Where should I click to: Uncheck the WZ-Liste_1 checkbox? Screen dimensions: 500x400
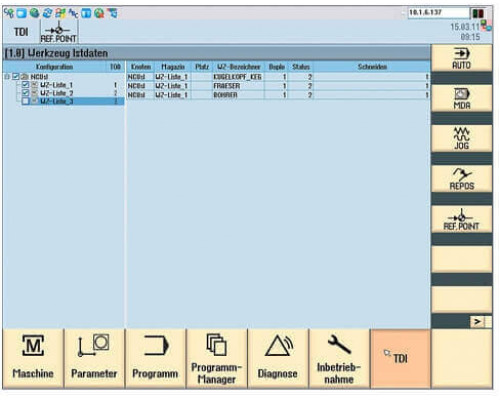click(x=26, y=85)
